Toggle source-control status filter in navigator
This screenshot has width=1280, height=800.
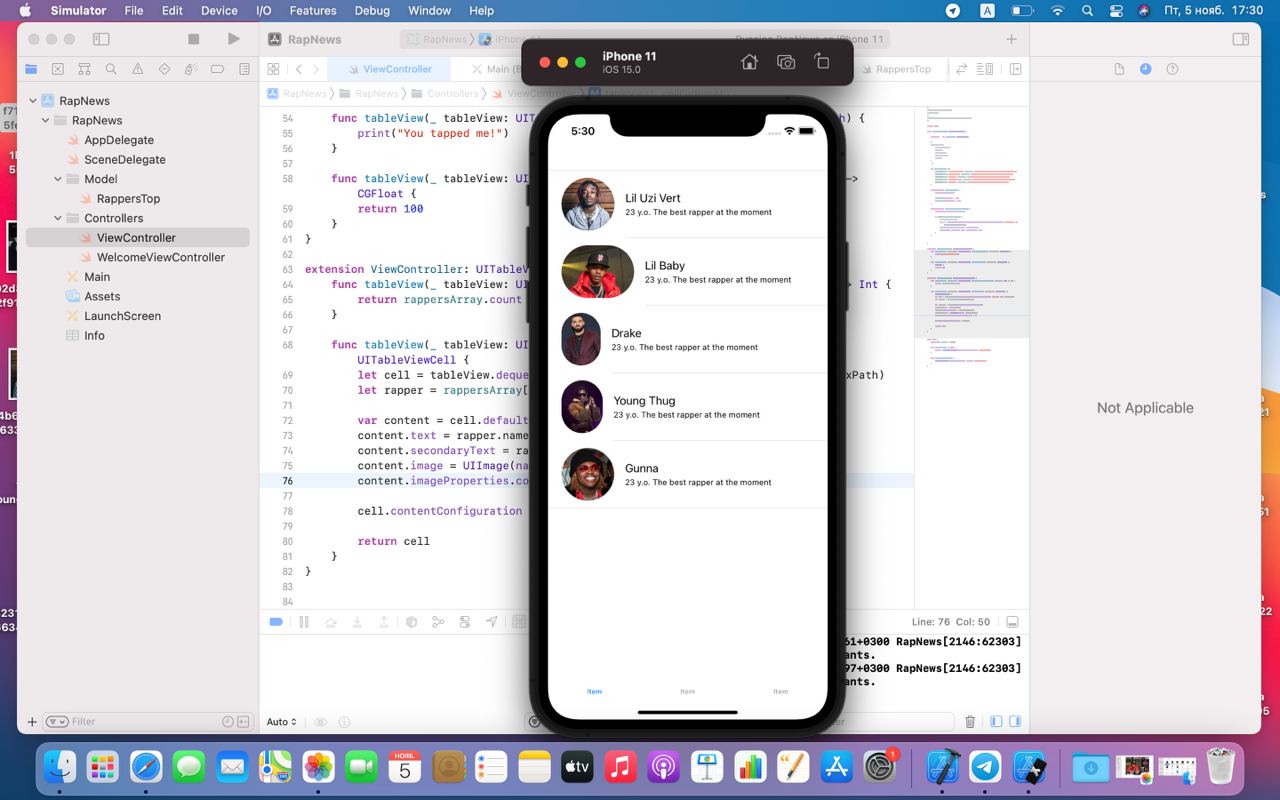tap(243, 721)
